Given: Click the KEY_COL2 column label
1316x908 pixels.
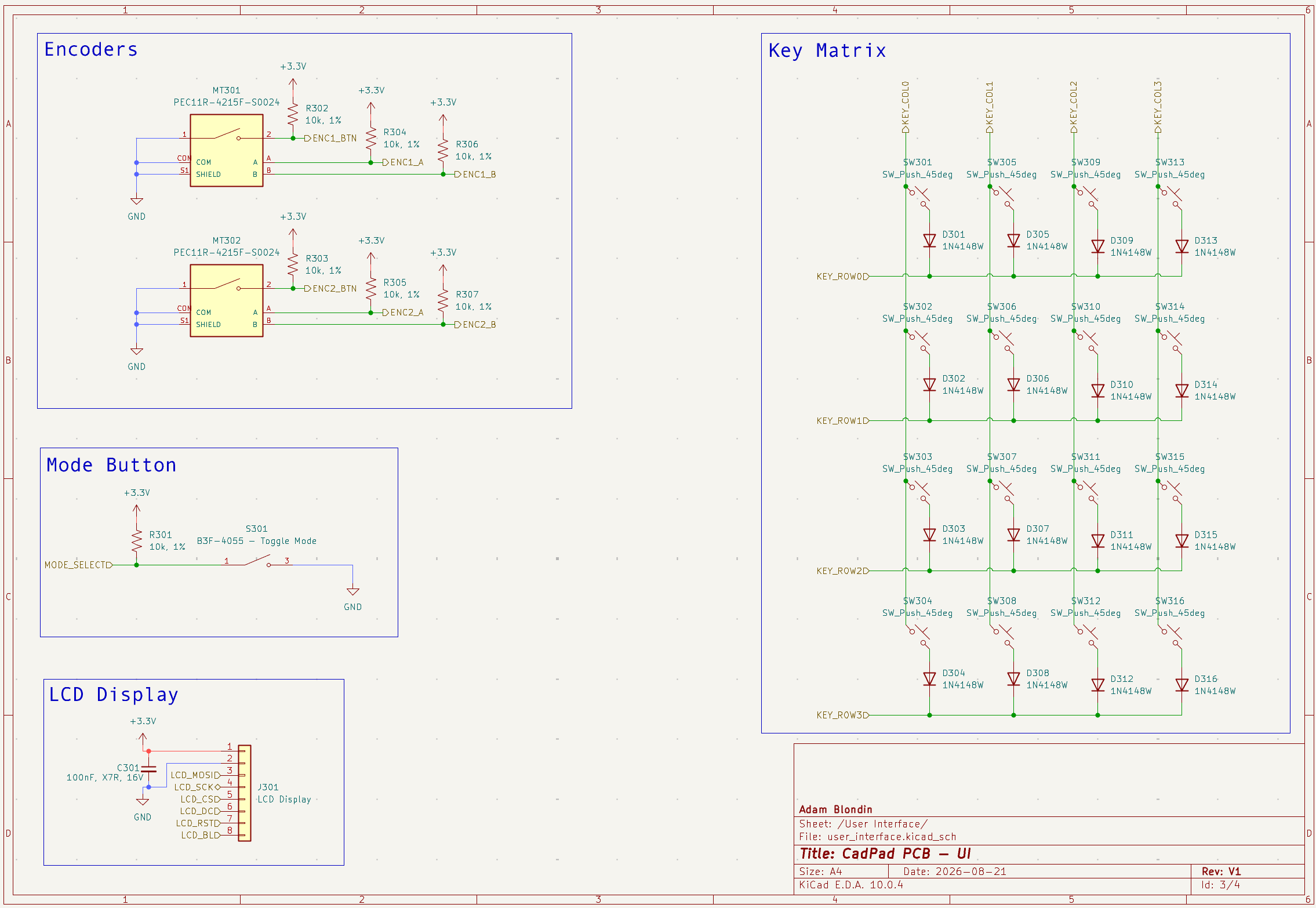Looking at the screenshot, I should click(1074, 107).
